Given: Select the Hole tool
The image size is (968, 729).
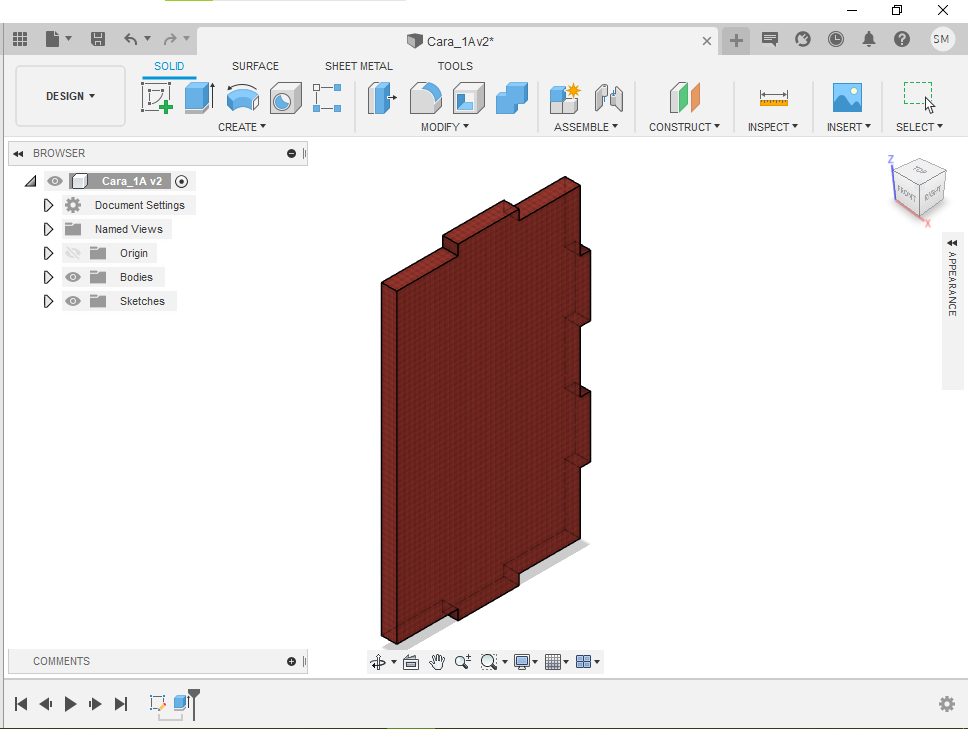Looking at the screenshot, I should point(285,98).
